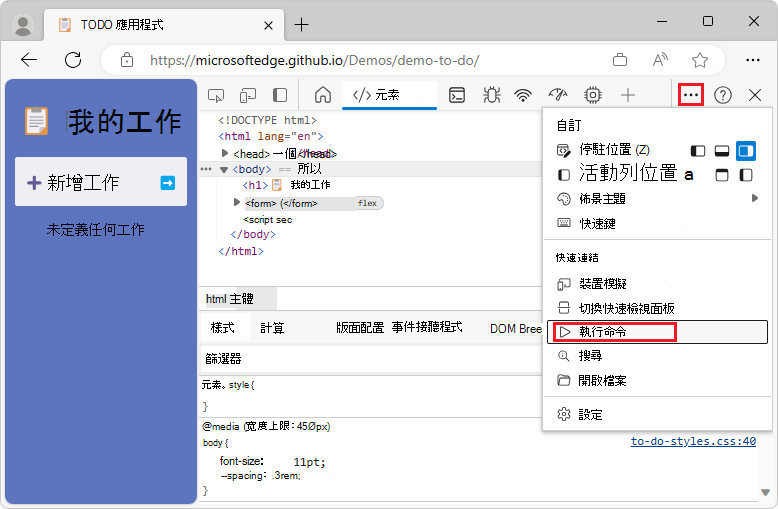Click the ellipsis beside body node

206,169
